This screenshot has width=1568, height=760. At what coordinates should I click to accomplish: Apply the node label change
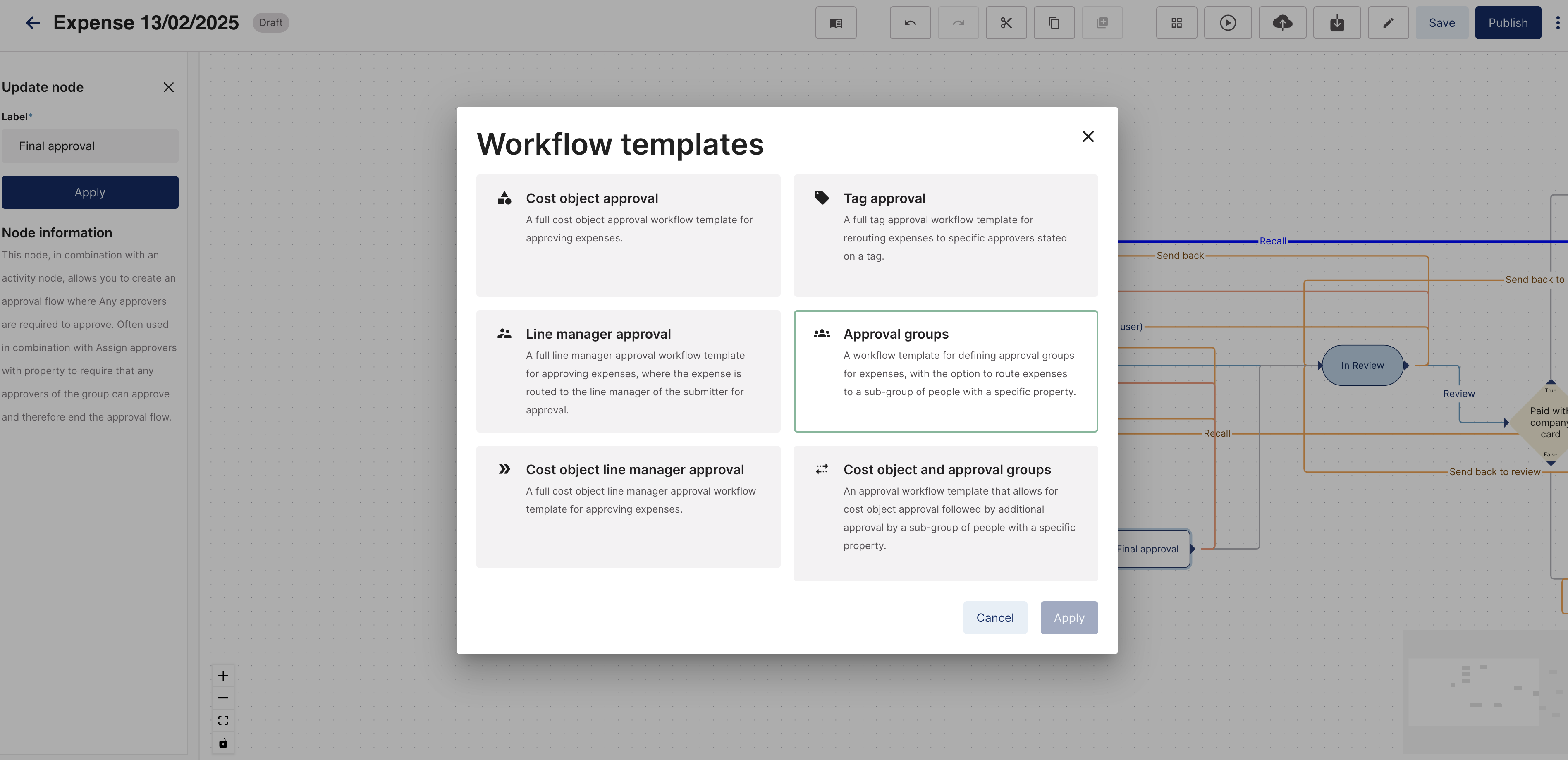90,192
